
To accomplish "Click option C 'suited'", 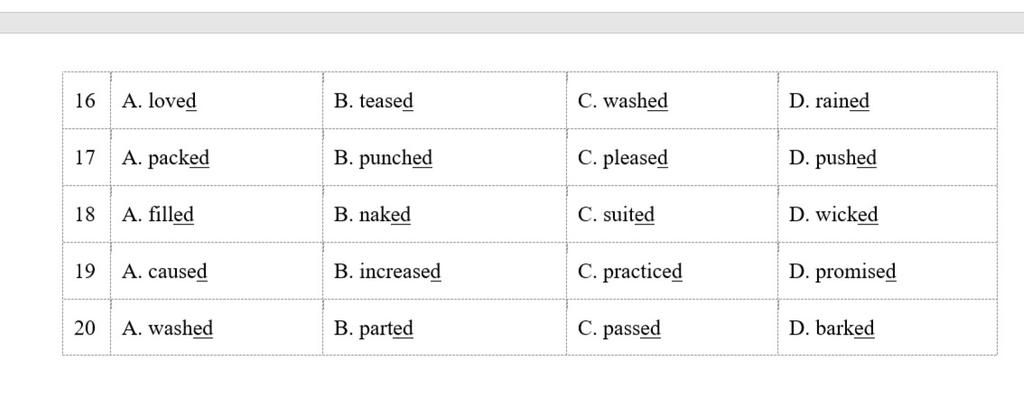I will [x=629, y=215].
